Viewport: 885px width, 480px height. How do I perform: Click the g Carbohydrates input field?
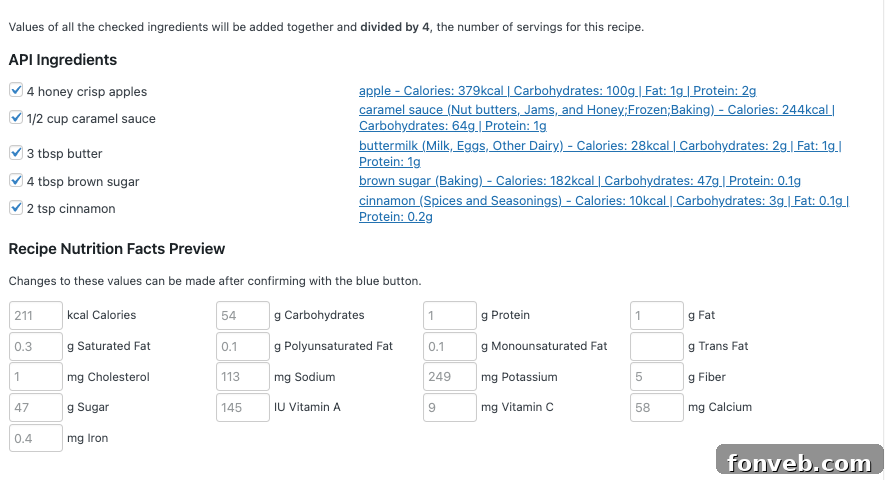point(243,315)
